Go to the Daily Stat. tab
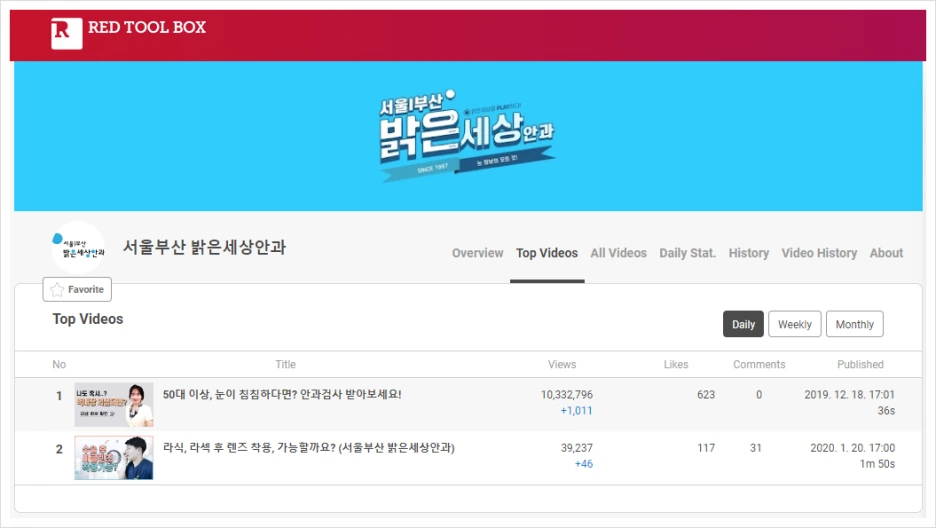This screenshot has height=528, width=936. click(x=687, y=253)
